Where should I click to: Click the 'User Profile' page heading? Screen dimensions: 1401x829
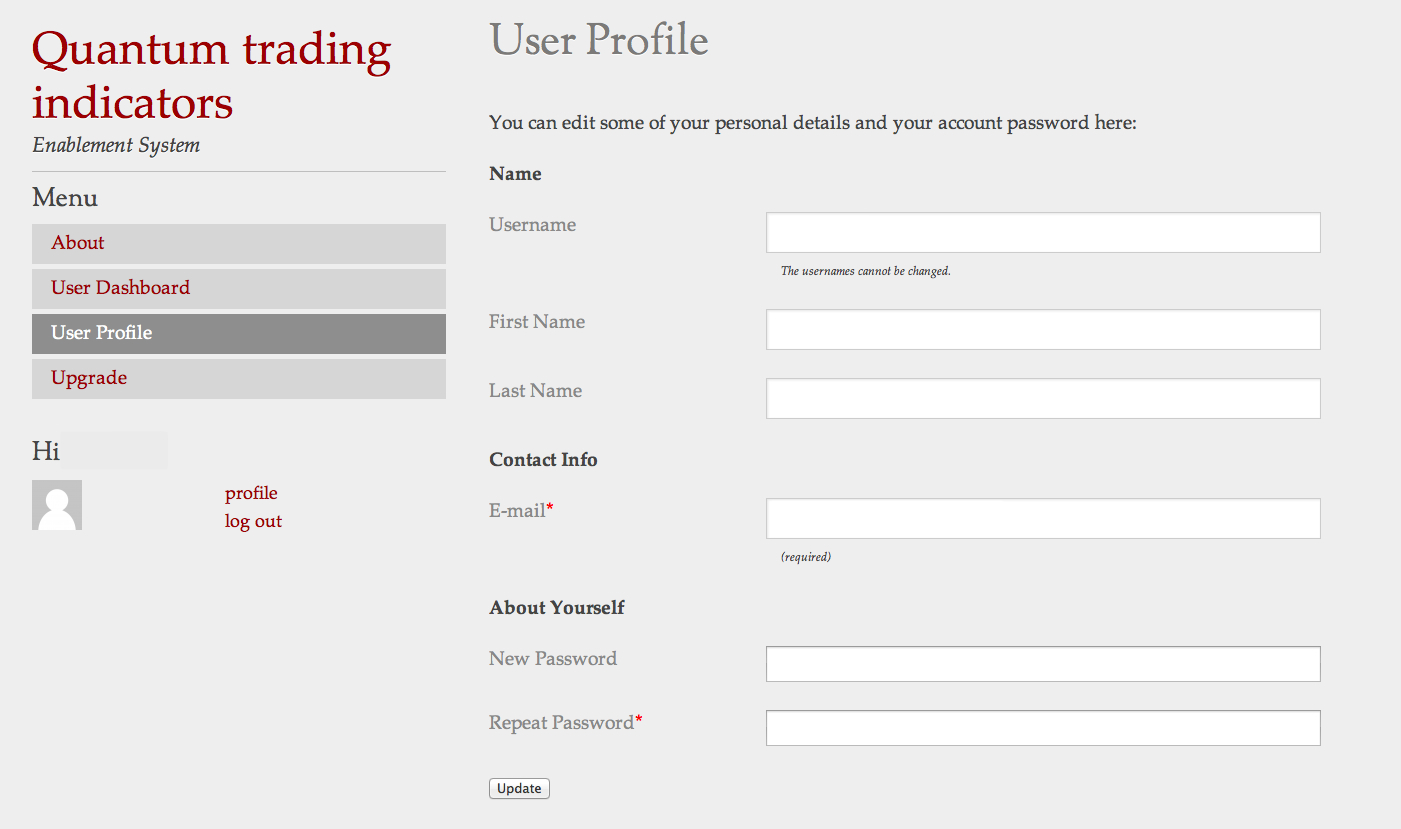point(599,41)
